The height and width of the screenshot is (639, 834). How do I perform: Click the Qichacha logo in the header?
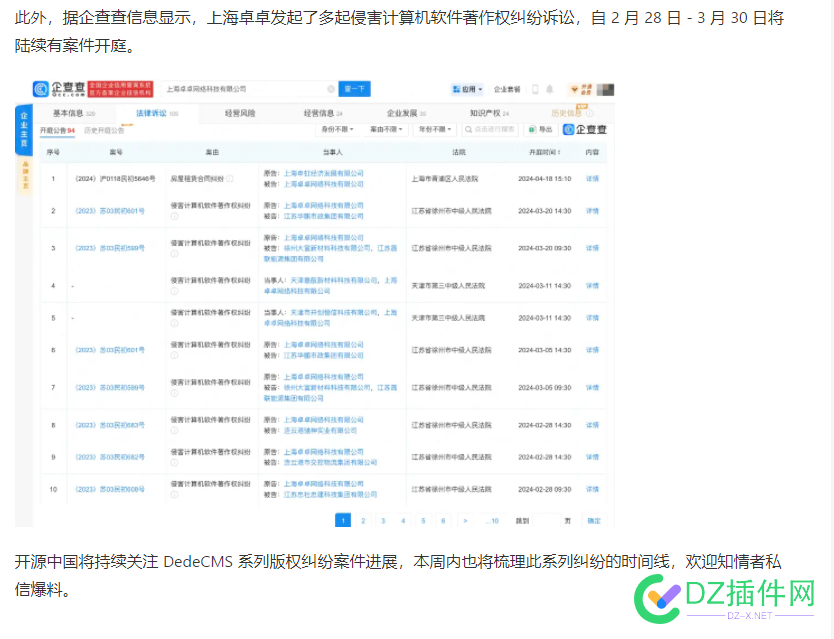59,89
